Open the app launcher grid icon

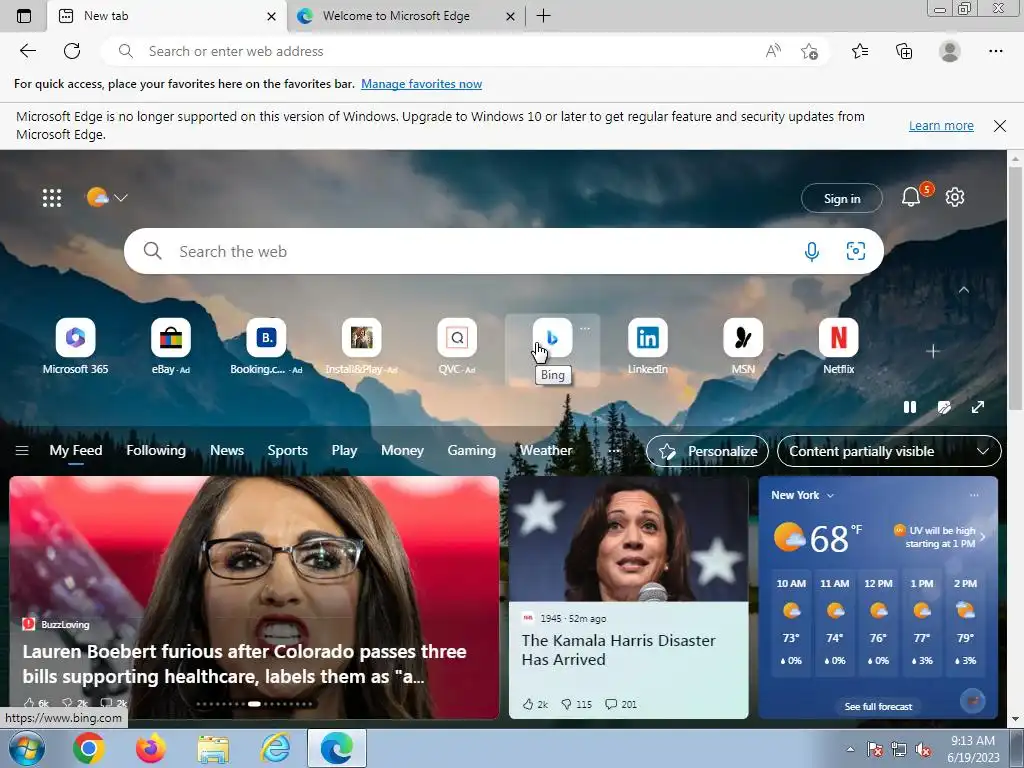click(x=52, y=197)
